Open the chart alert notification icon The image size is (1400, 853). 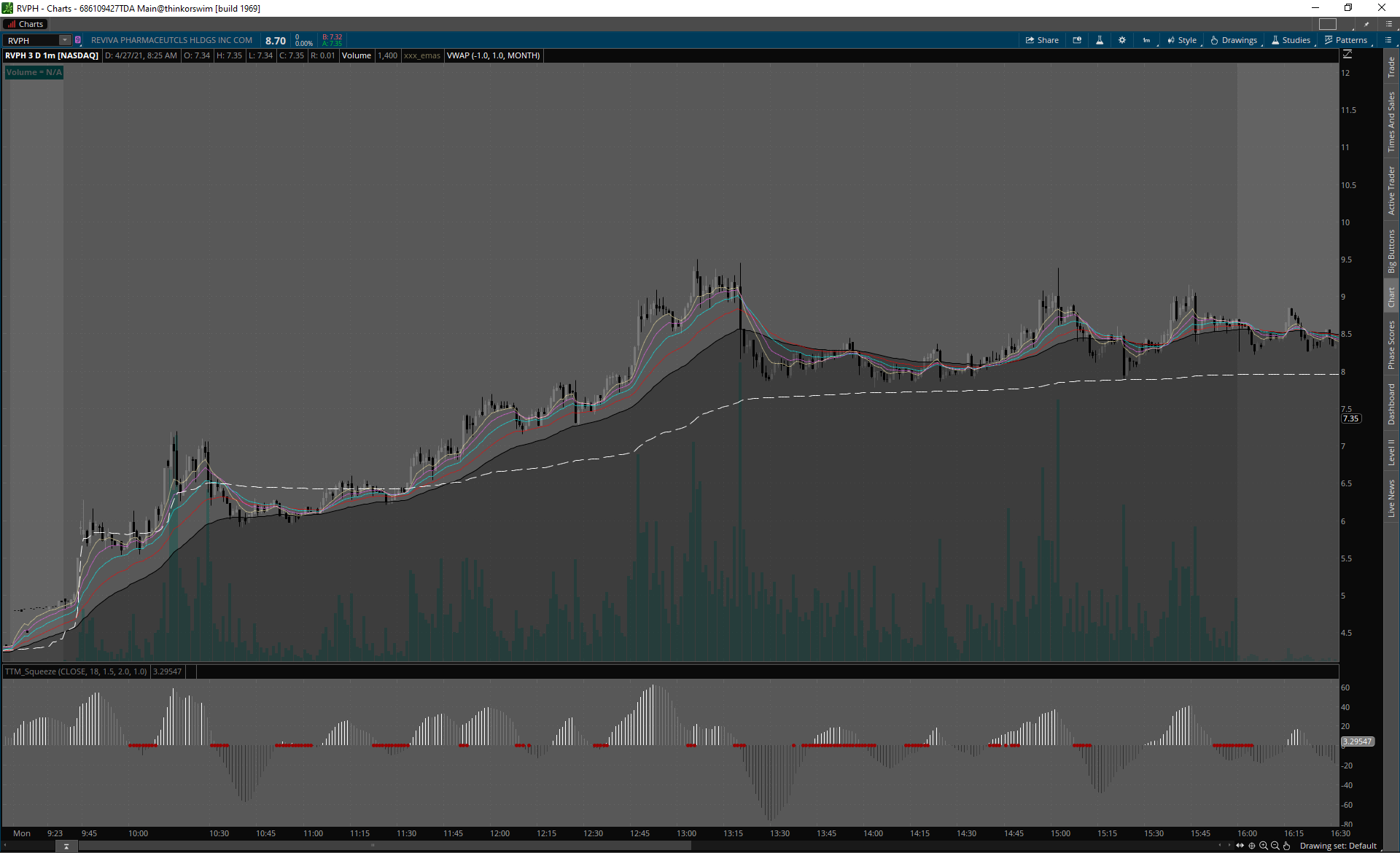pyautogui.click(x=1077, y=40)
